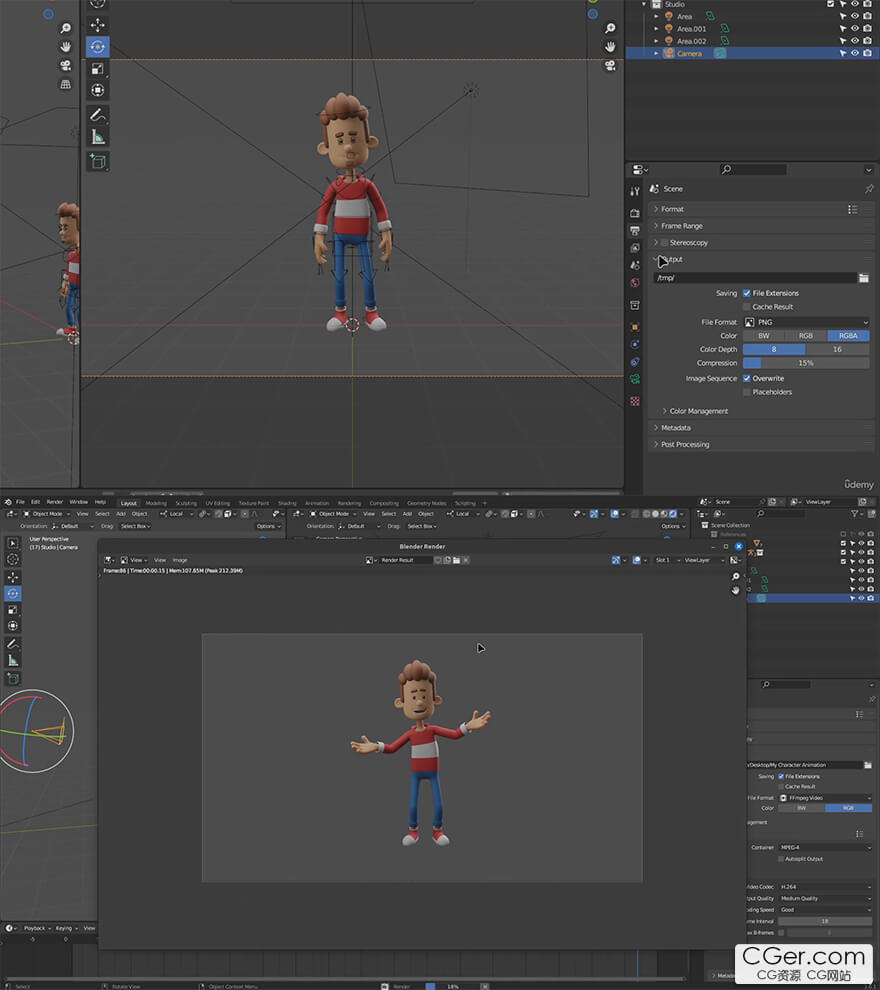Hide Area.001 light with its eye icon
Screen dimensions: 880x990
[855, 28]
